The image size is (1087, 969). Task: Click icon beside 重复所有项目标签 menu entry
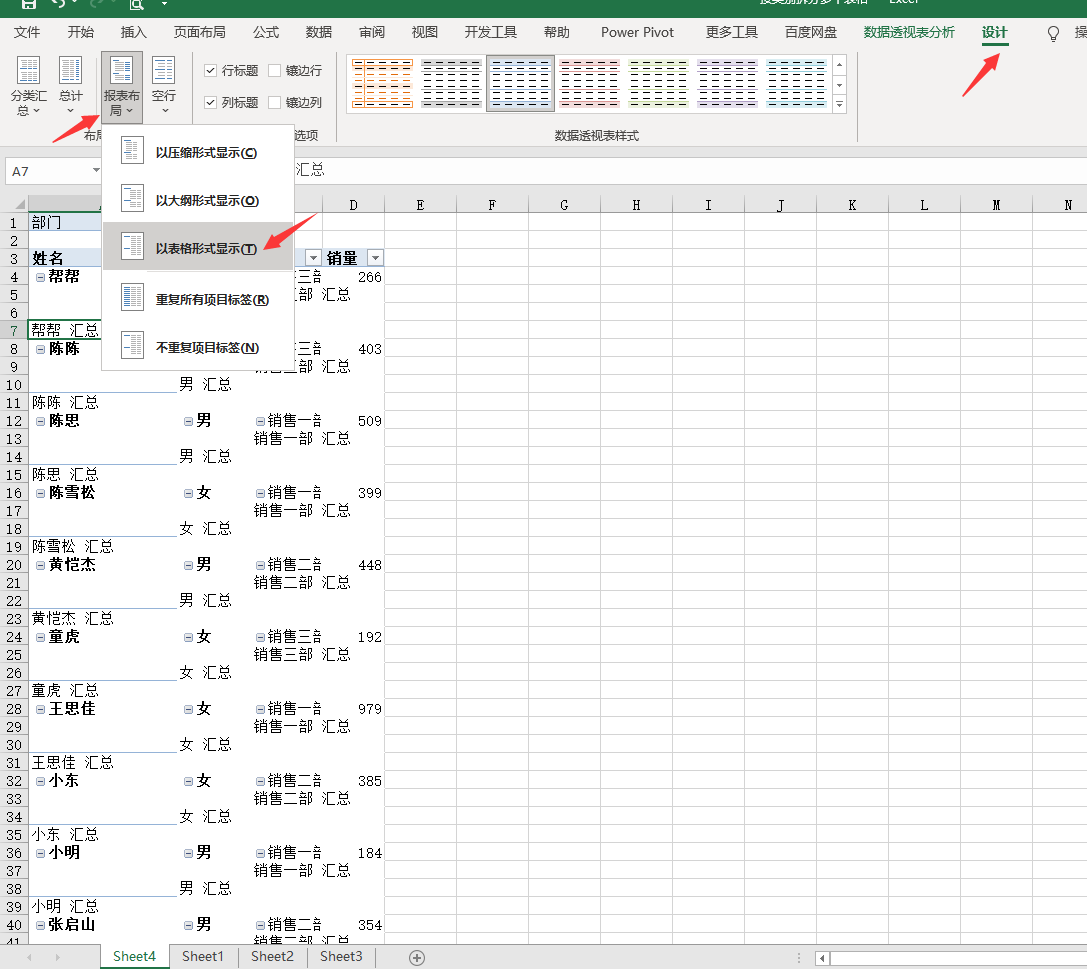point(132,297)
